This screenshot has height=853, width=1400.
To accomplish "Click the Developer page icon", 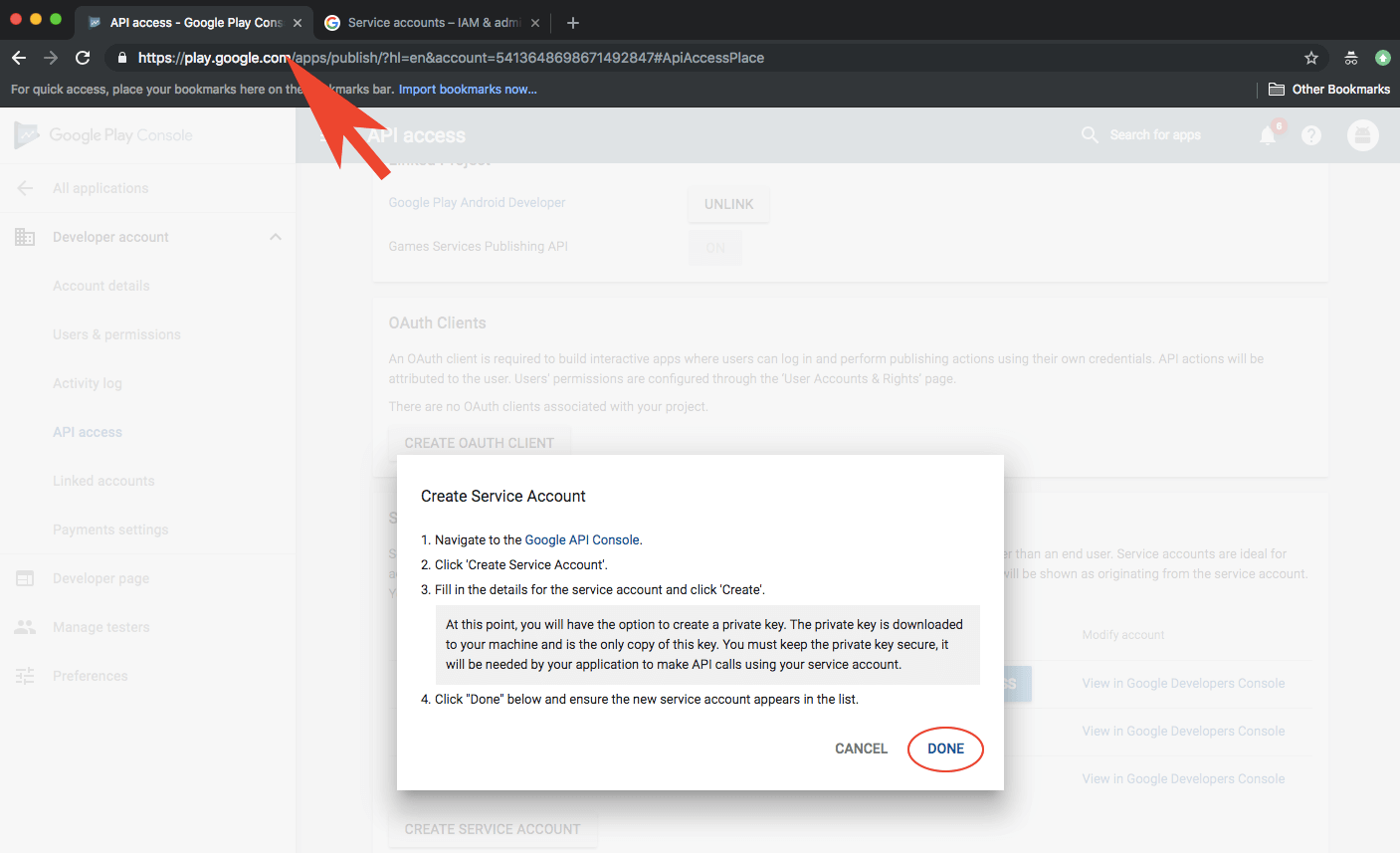I will [x=25, y=578].
